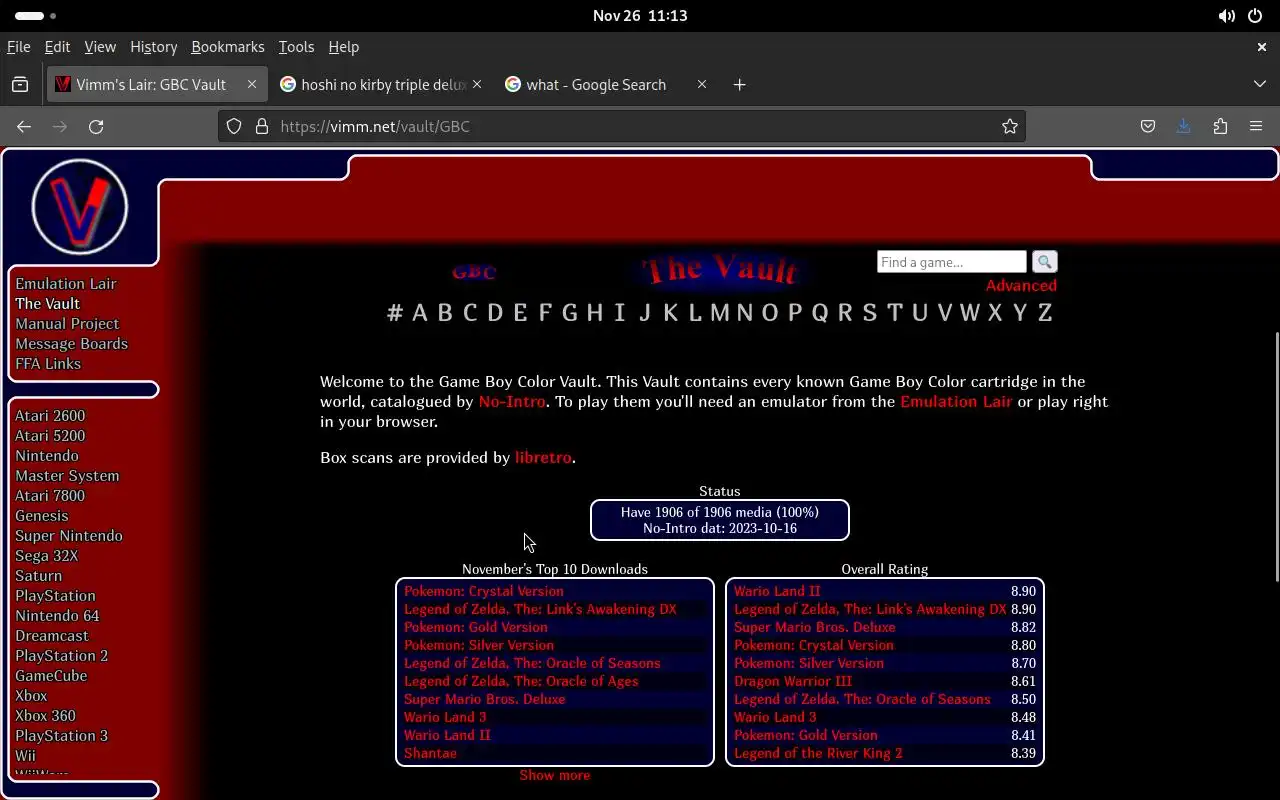Open Dragon Warrior III in Overall Rating
Image resolution: width=1280 pixels, height=800 pixels.
(x=793, y=681)
